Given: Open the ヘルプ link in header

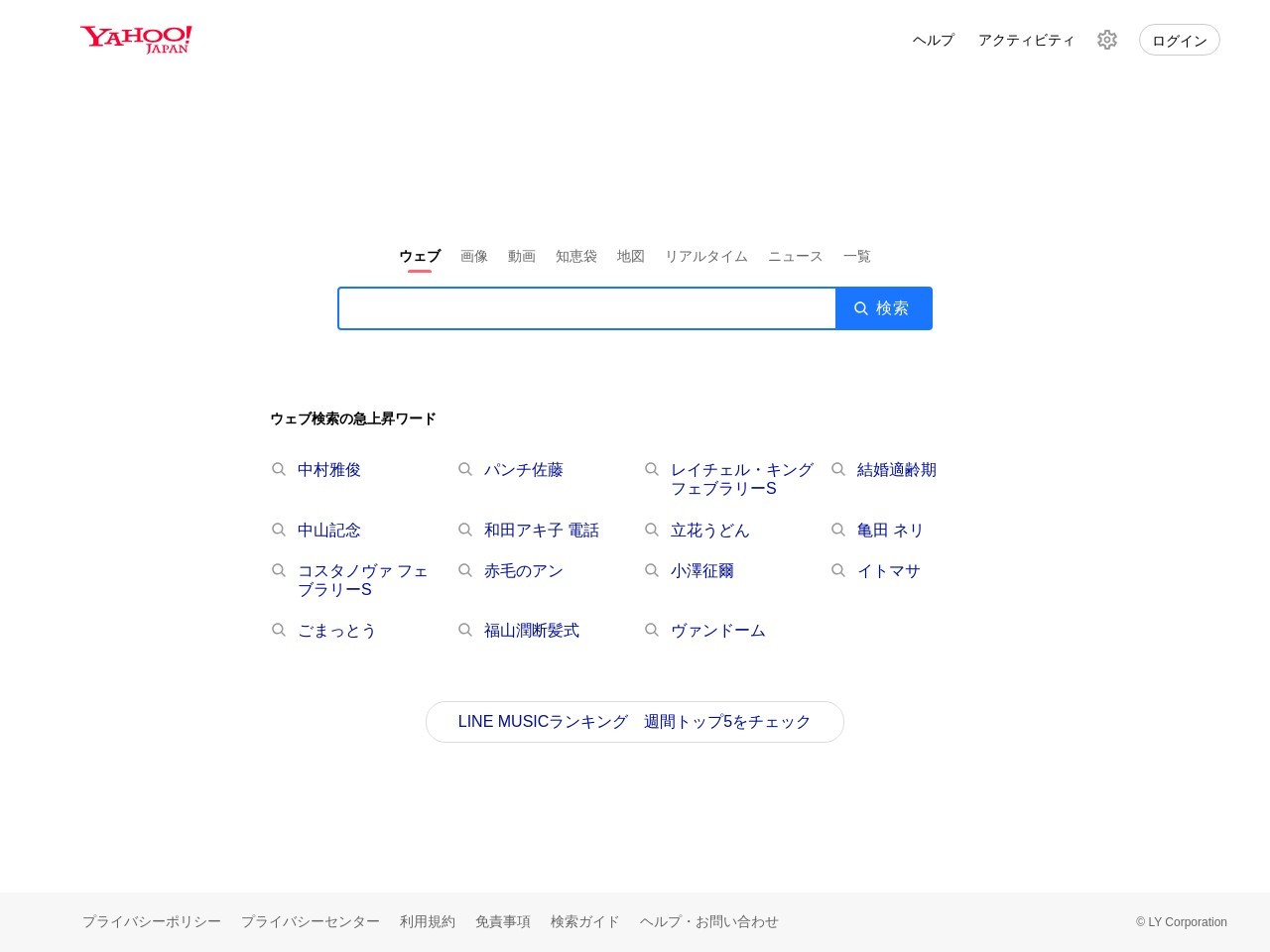Looking at the screenshot, I should point(934,40).
